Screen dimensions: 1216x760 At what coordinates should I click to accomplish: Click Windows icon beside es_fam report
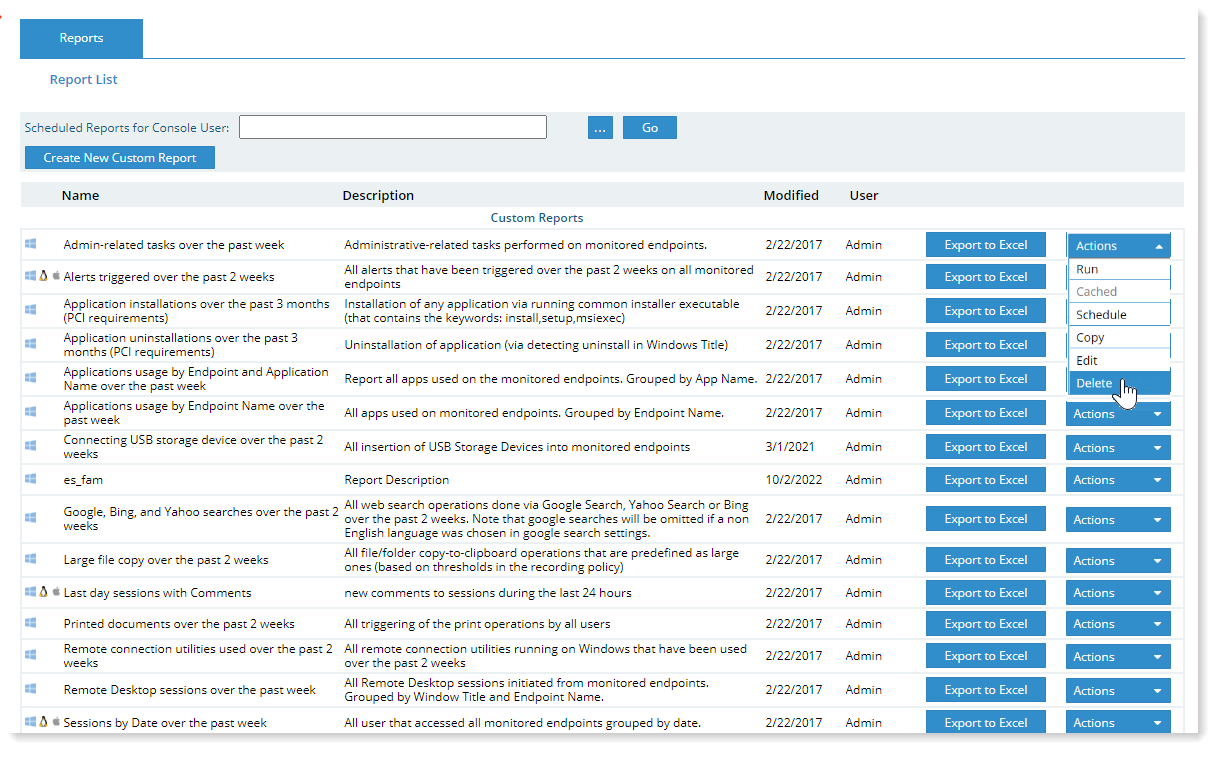(x=31, y=479)
